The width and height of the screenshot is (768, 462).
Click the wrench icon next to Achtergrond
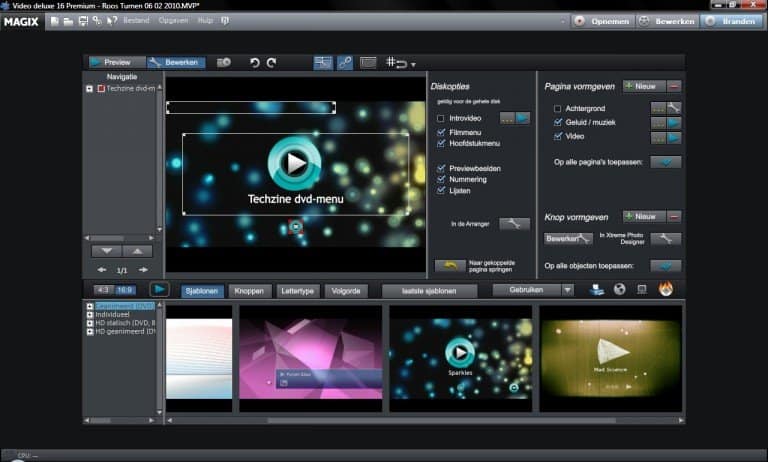pos(673,108)
